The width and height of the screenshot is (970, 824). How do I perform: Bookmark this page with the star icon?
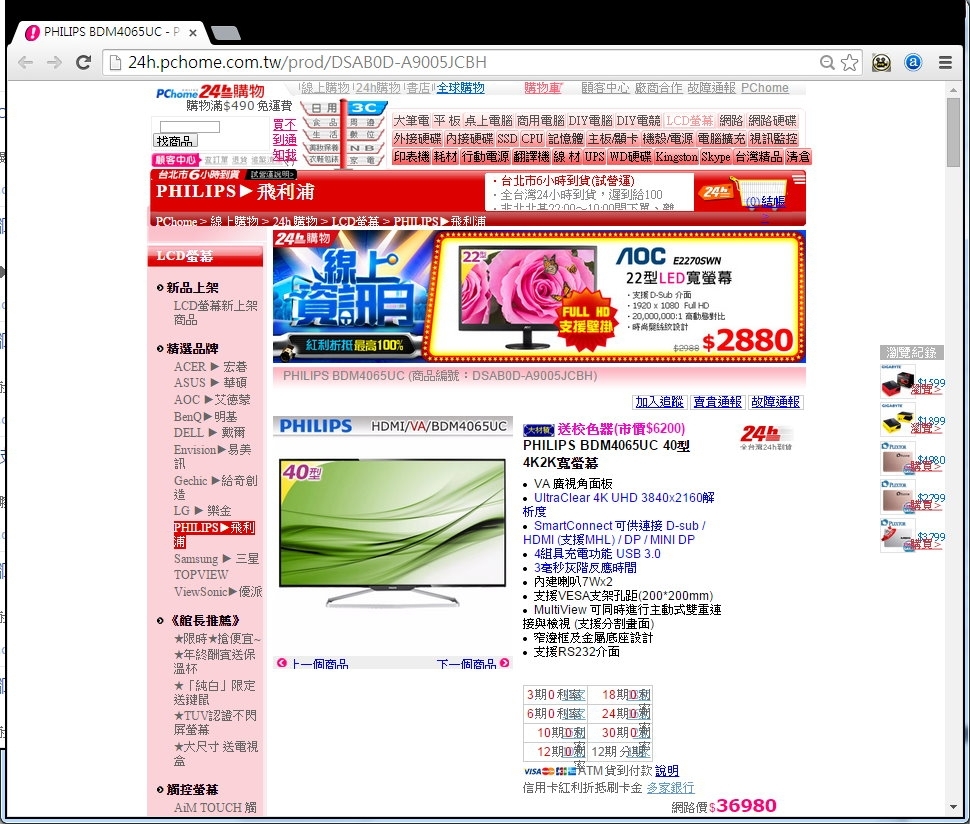point(849,62)
